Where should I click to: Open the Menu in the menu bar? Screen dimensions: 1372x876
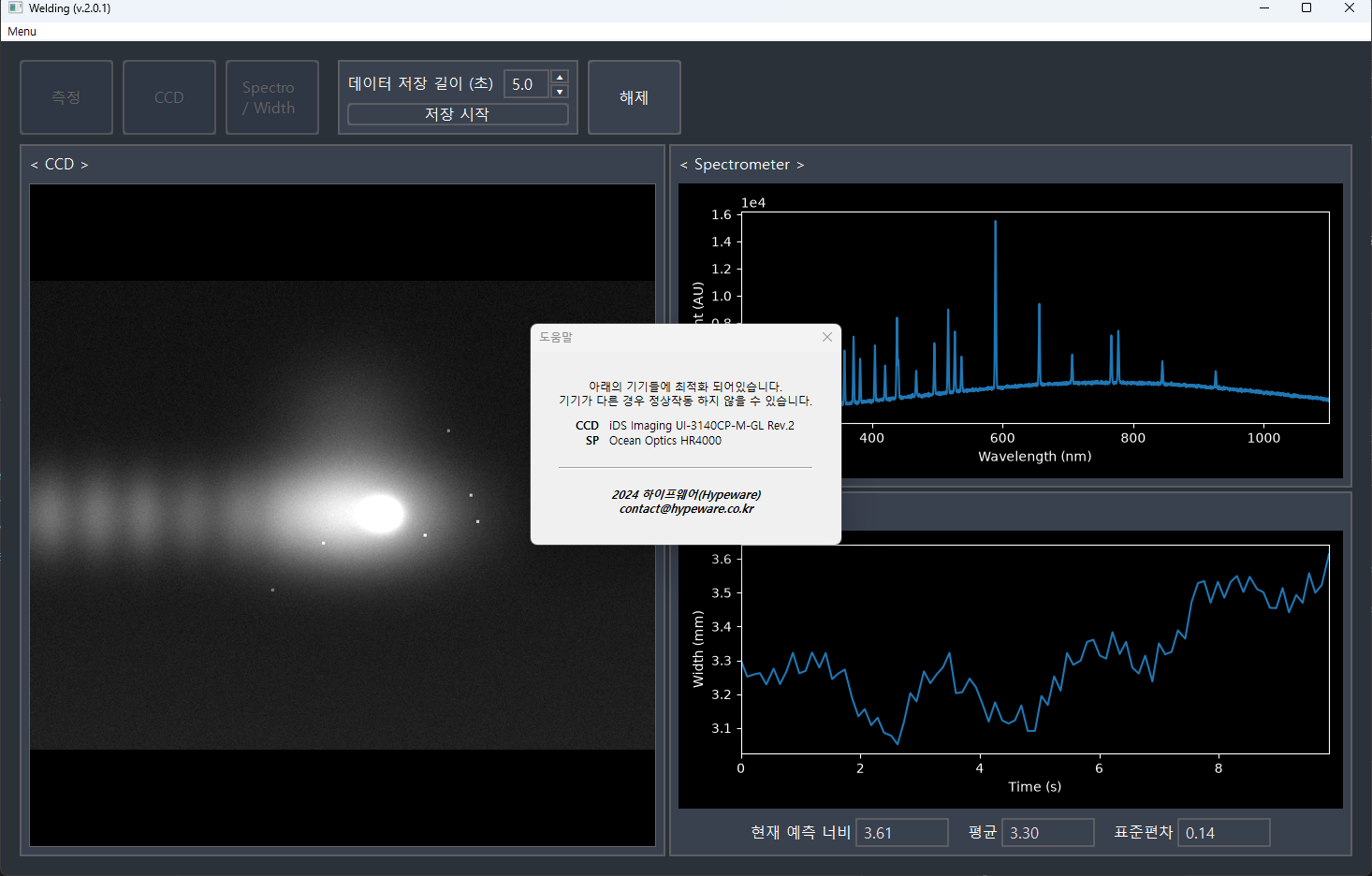click(x=22, y=31)
